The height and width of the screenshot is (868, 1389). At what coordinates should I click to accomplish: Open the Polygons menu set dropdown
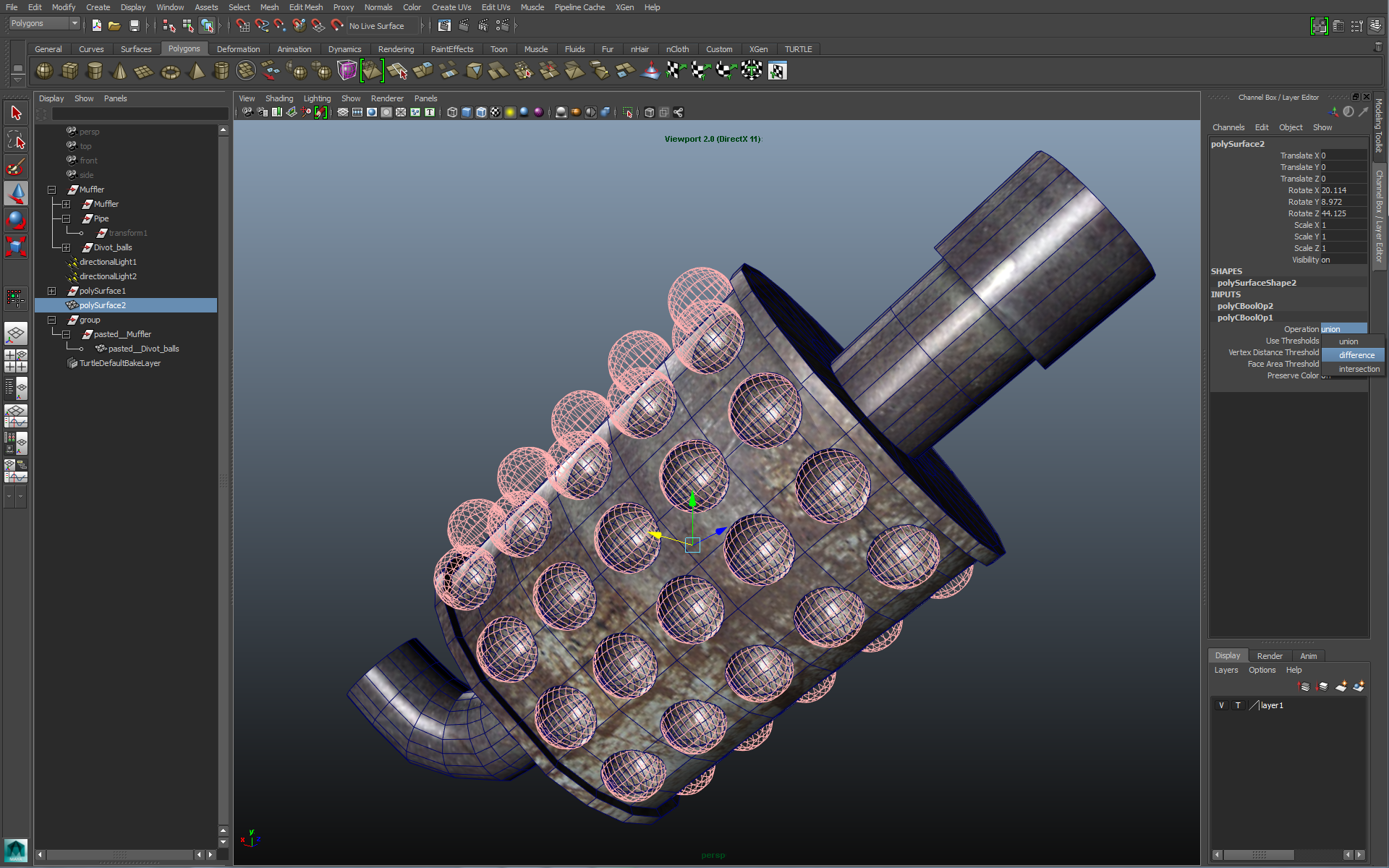tap(74, 24)
